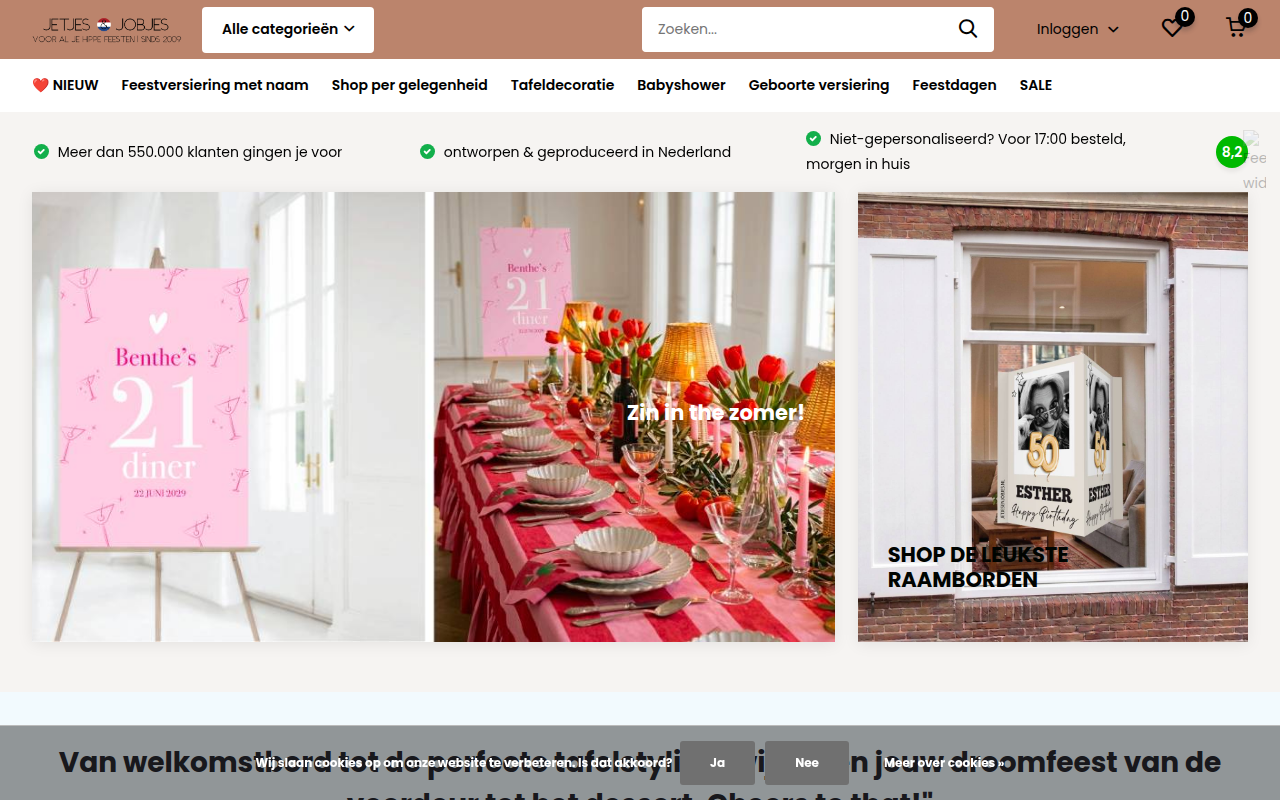Go to the NIEUW menu item
The image size is (1280, 800).
pyautogui.click(x=65, y=85)
